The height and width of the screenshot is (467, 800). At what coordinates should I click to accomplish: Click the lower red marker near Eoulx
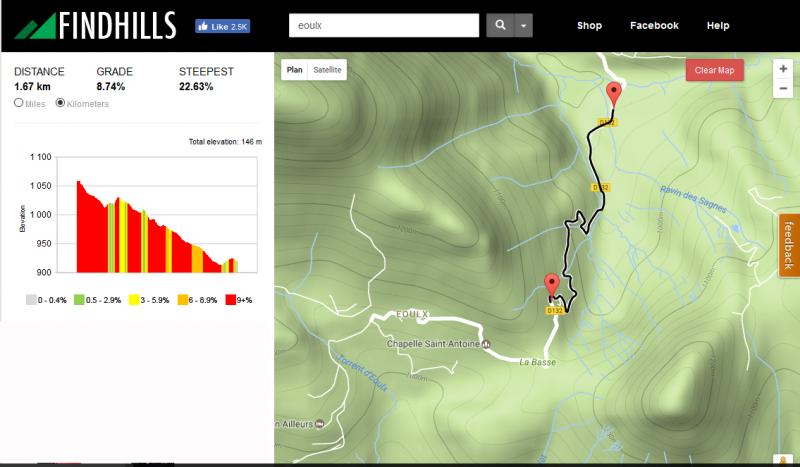[x=552, y=285]
